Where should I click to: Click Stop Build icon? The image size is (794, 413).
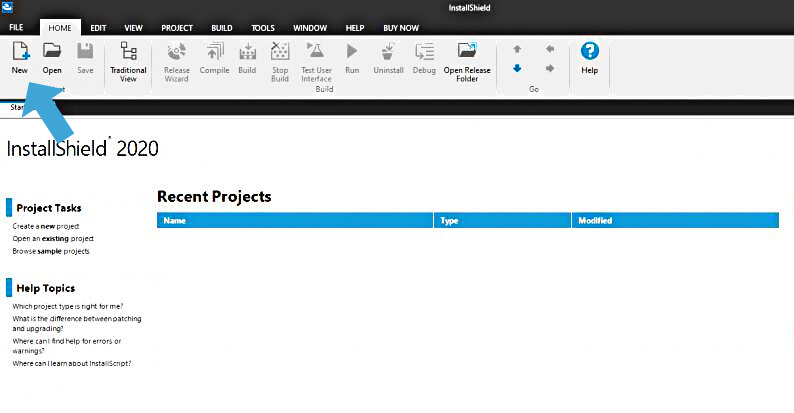click(x=280, y=52)
